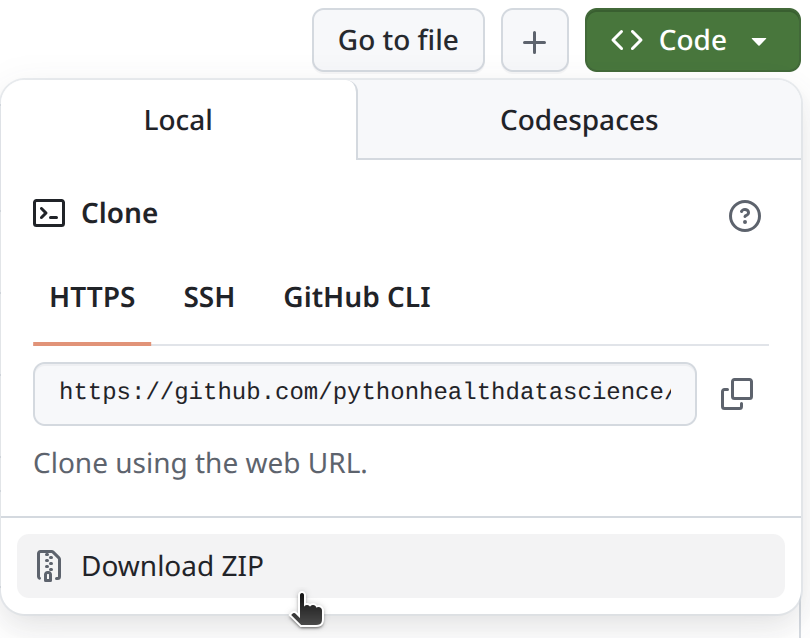
Task: Click the 'Clone using the web URL' text
Action: coord(200,464)
